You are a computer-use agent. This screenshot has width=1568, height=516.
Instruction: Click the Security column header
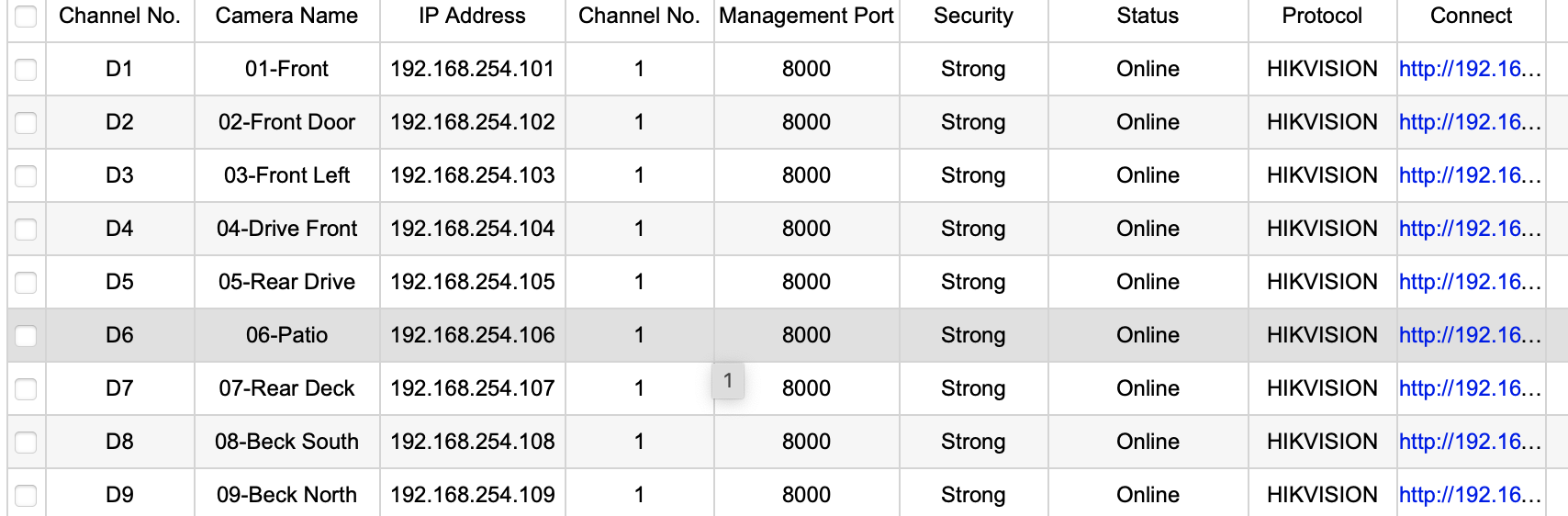(x=973, y=17)
